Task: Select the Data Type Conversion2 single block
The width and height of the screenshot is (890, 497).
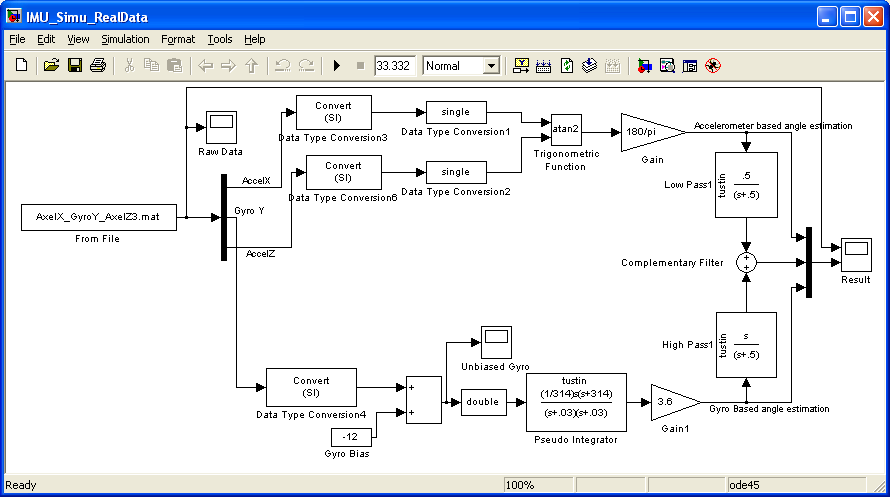Action: click(456, 172)
